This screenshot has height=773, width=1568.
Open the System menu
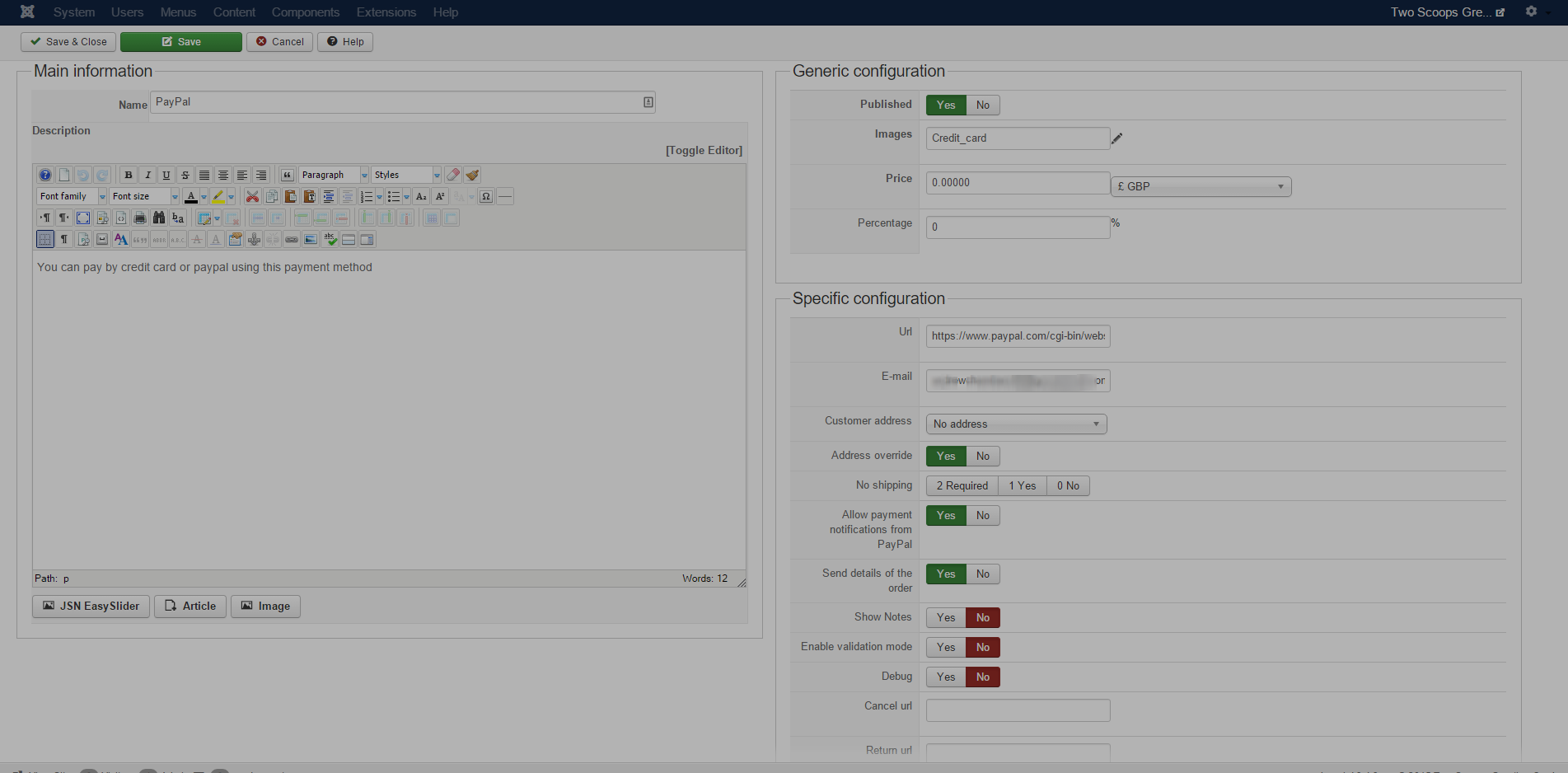74,12
